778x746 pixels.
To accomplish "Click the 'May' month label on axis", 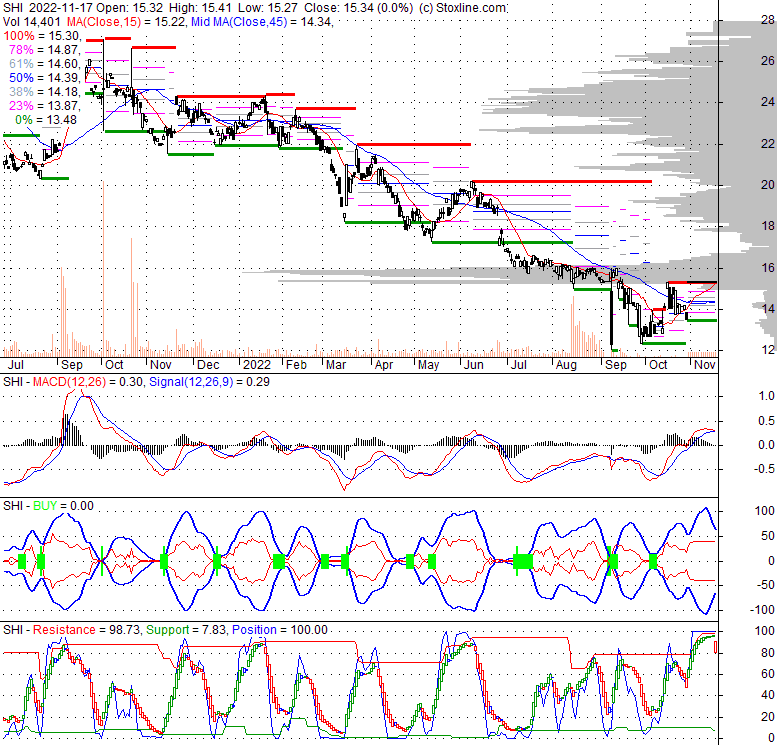I will (x=428, y=365).
